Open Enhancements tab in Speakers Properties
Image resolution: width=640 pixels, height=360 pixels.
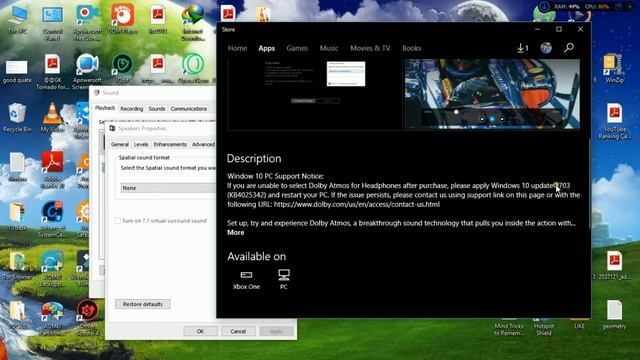pos(170,144)
